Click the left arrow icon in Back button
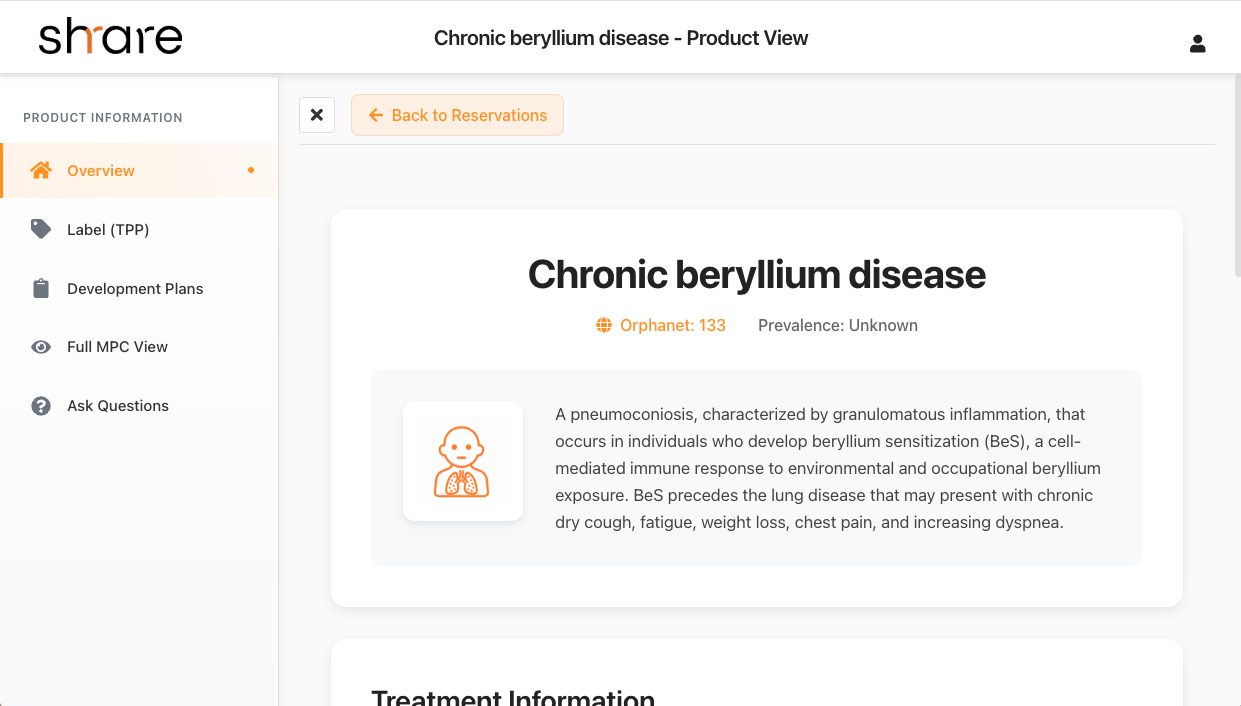This screenshot has height=706, width=1241. [376, 115]
